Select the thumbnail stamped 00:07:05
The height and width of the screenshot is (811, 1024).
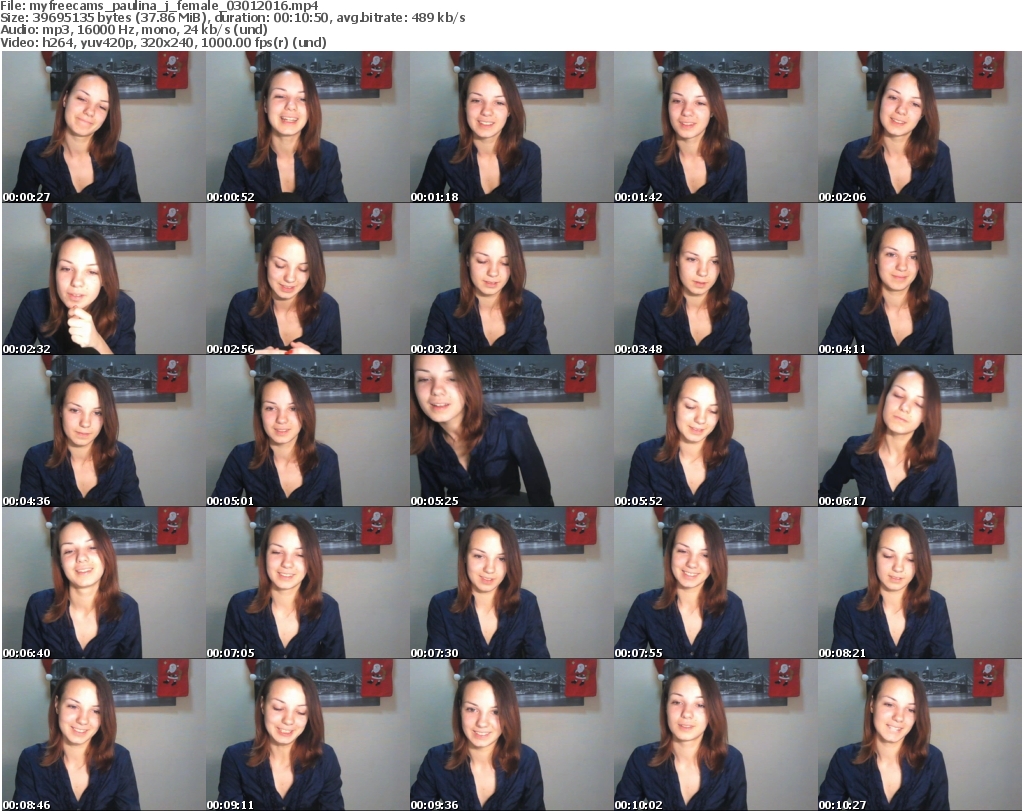tap(308, 583)
